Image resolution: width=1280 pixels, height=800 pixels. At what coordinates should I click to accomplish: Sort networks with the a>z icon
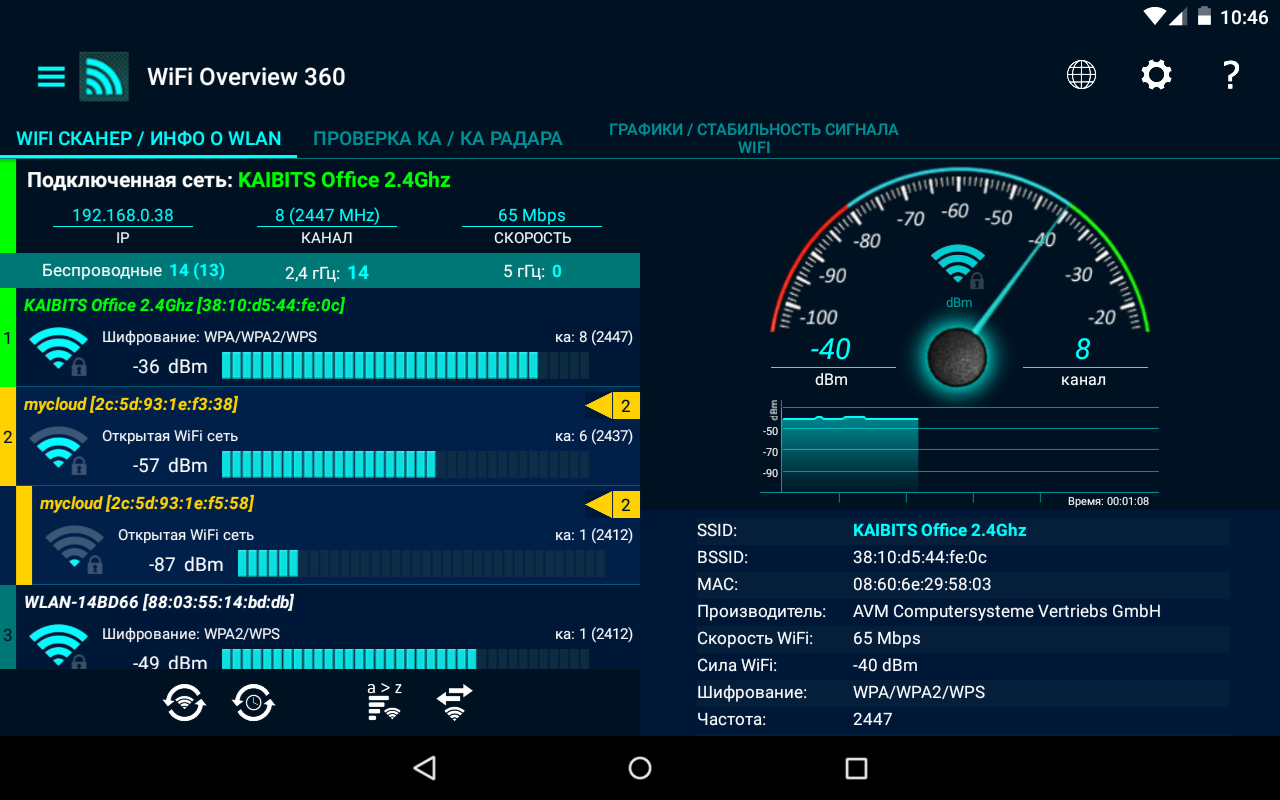click(x=385, y=701)
